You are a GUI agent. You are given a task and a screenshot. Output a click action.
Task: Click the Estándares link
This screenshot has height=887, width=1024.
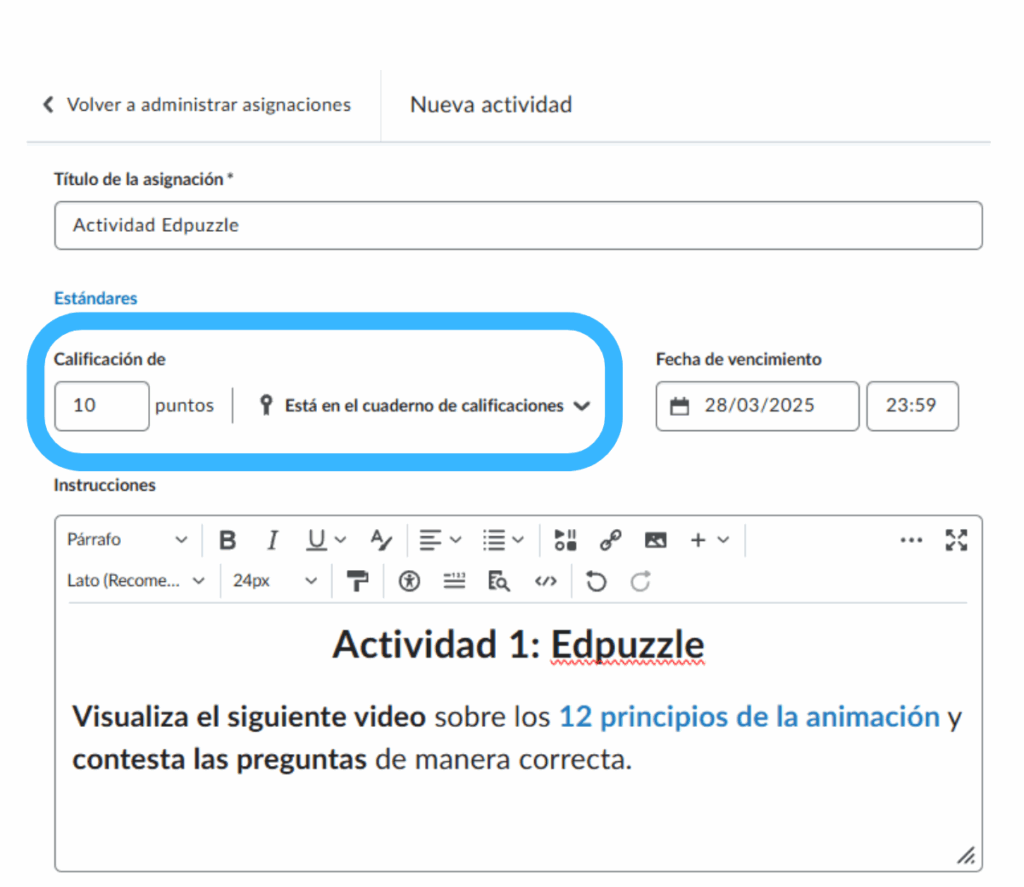point(95,298)
